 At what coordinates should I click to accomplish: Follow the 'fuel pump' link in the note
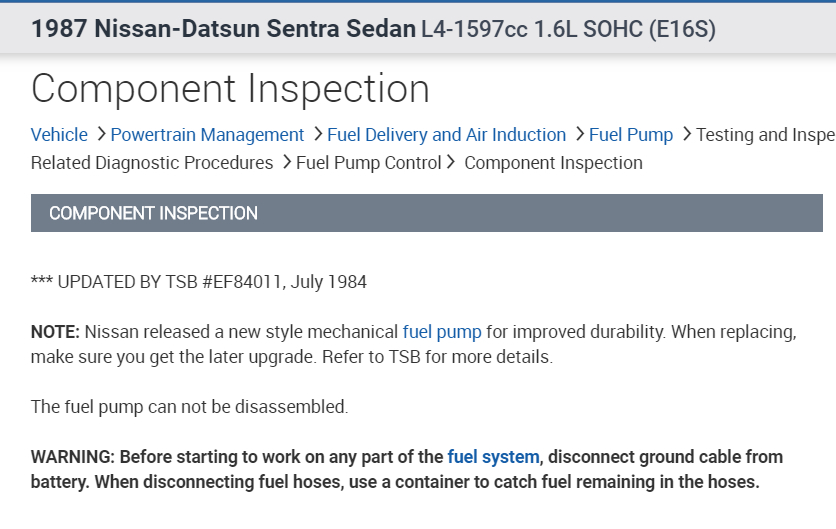click(442, 331)
